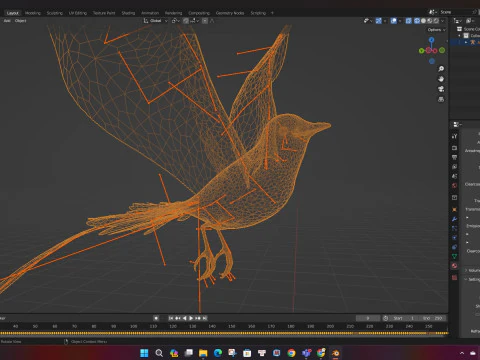The width and height of the screenshot is (480, 360).
Task: Open the overlays options dropdown arrow
Action: click(400, 21)
